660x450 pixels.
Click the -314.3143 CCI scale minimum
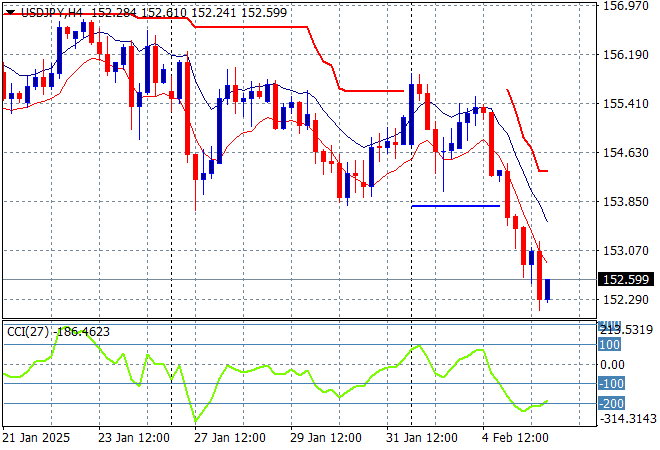[x=628, y=419]
